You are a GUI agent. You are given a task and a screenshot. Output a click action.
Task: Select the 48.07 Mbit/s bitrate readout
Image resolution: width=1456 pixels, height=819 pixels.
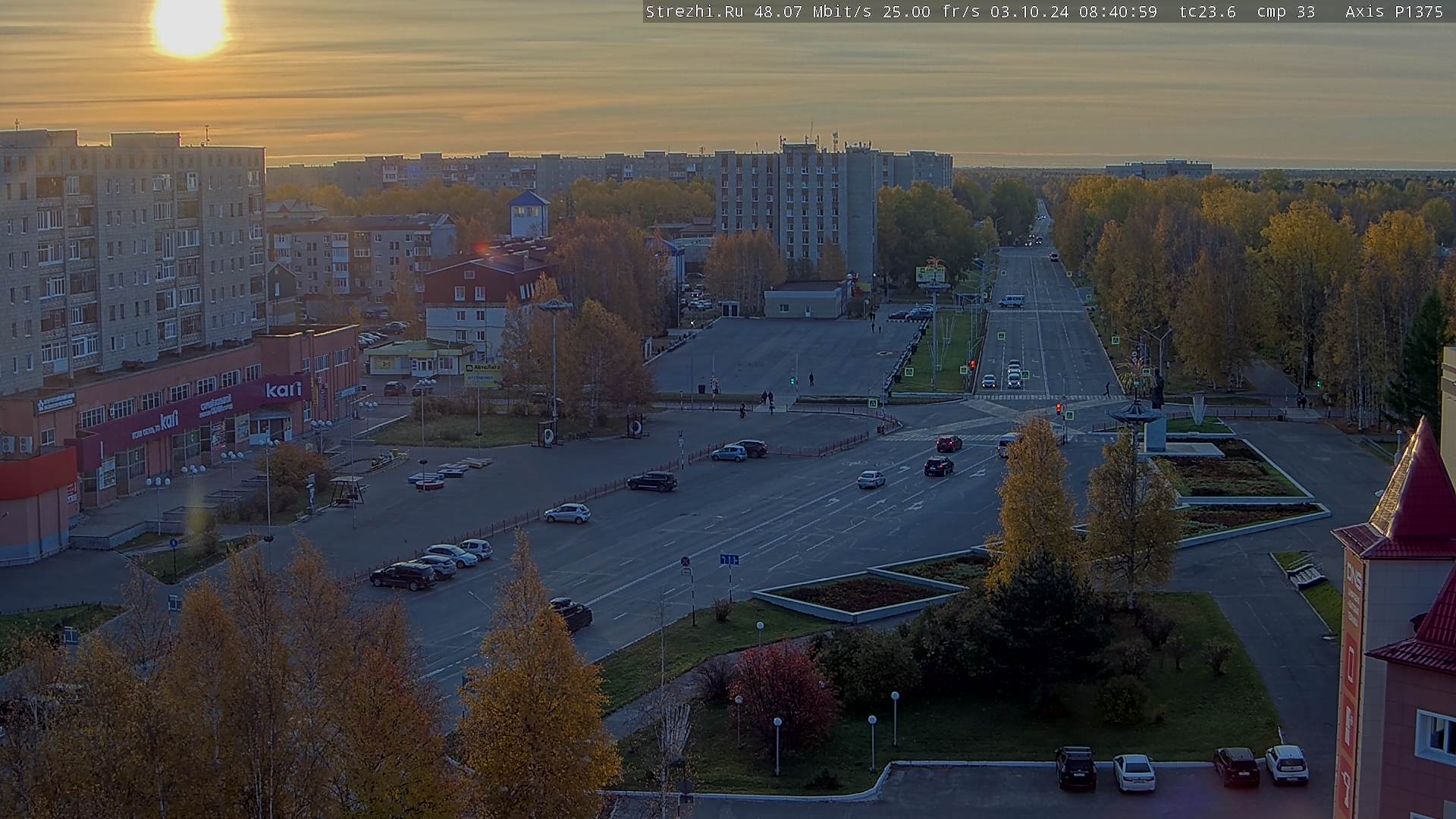click(x=811, y=11)
